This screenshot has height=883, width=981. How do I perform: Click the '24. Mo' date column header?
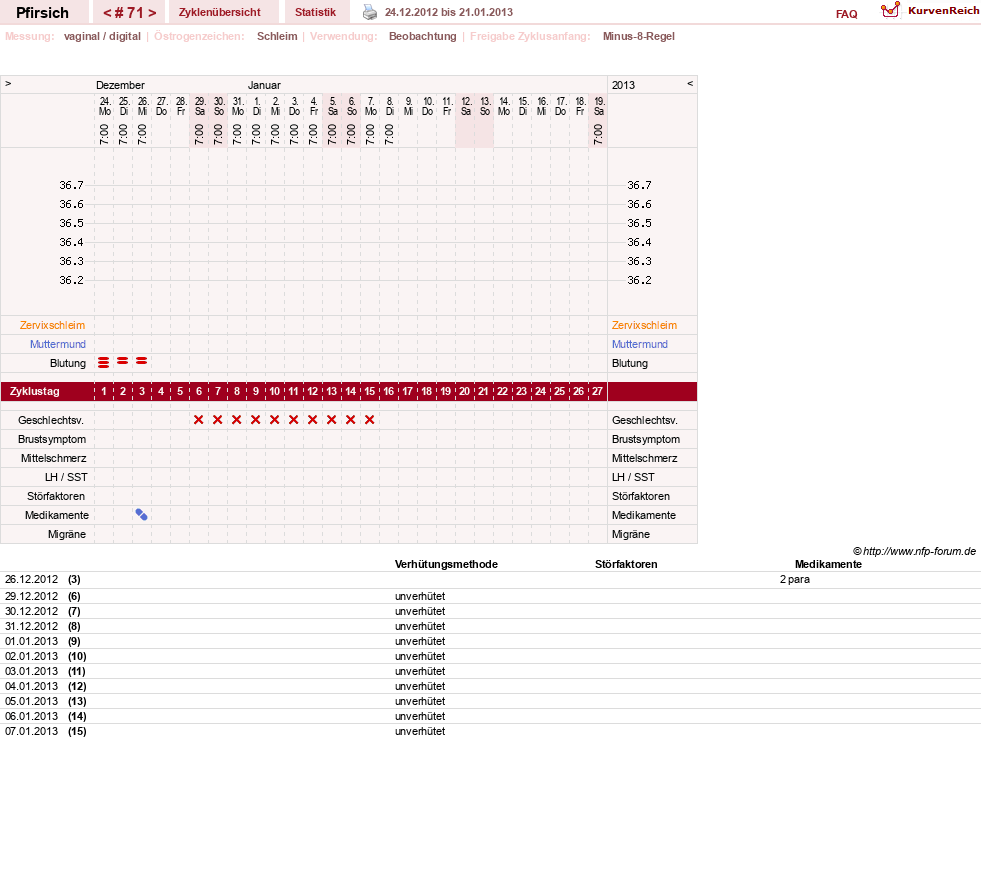pos(104,106)
